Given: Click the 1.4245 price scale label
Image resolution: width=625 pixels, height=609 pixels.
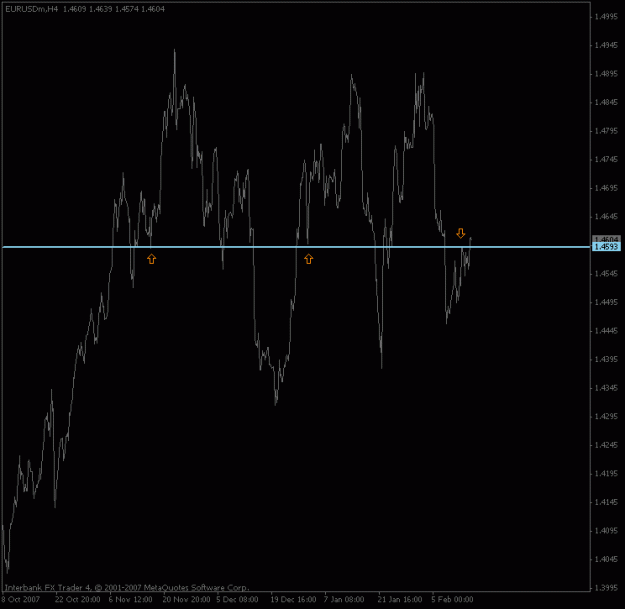Looking at the screenshot, I should pyautogui.click(x=606, y=445).
